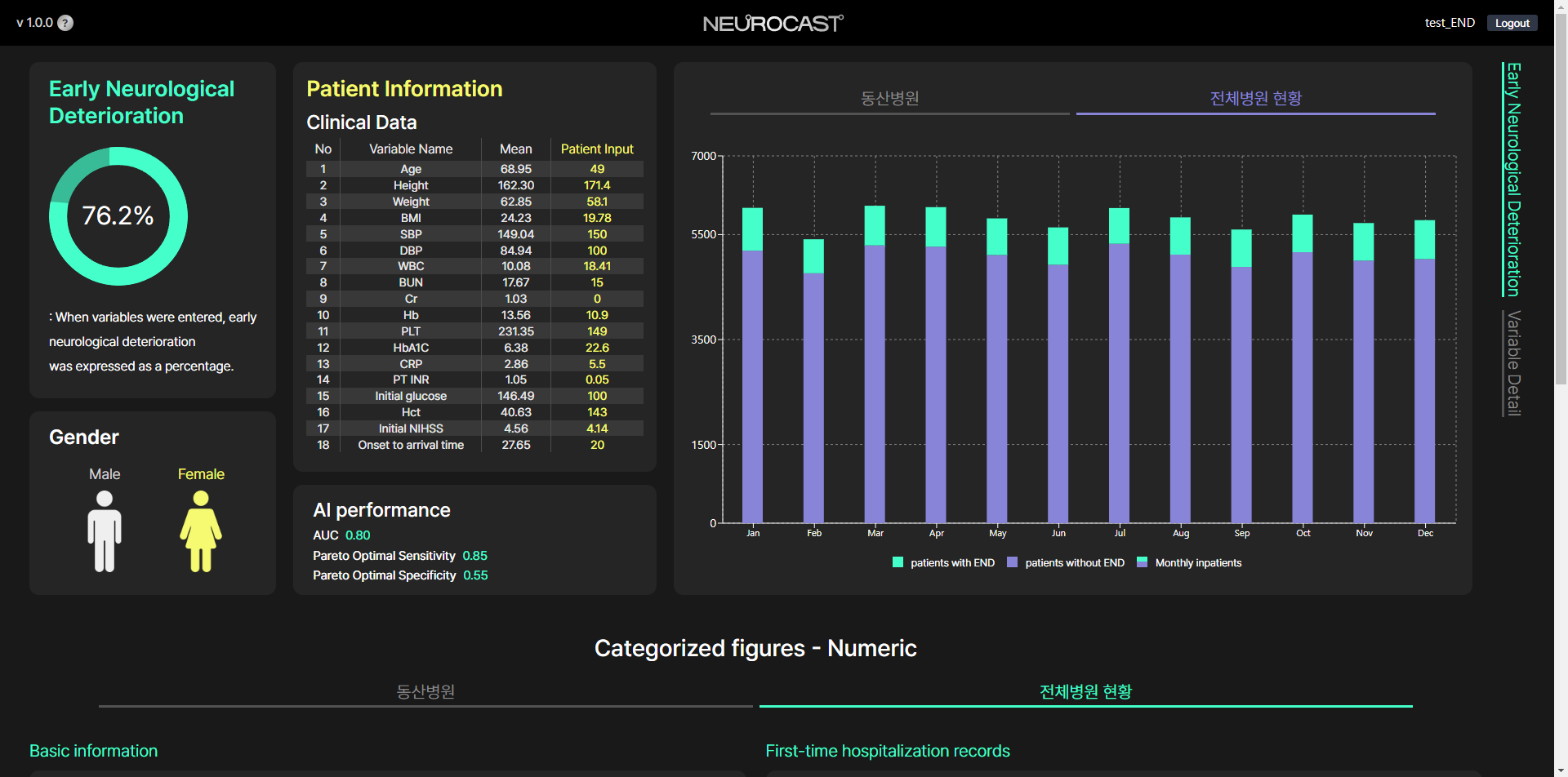Toggle the patients without END legend swatch
Screen dimensions: 1568x777
[x=1013, y=562]
